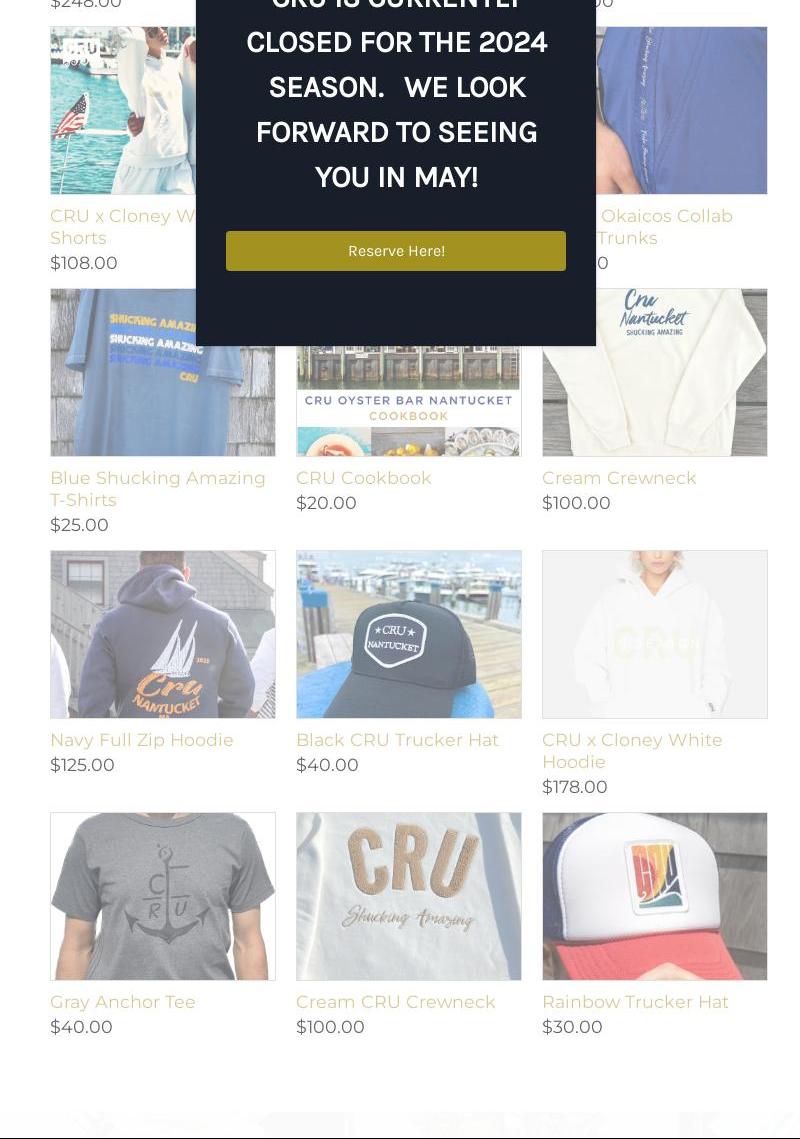The image size is (800, 1139).
Task: Click the Reserve Here! button
Action: [x=395, y=251]
